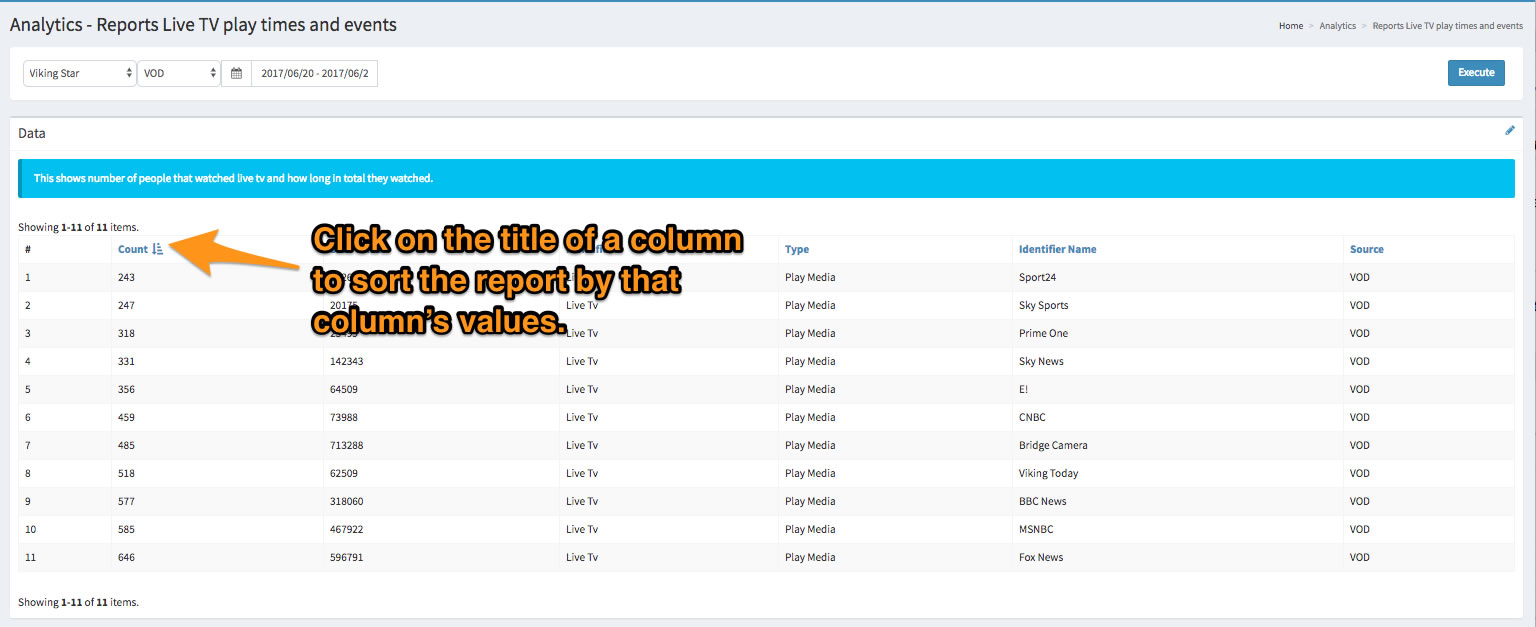Click the blue info banner about live tv
This screenshot has width=1536, height=627.
(x=766, y=178)
